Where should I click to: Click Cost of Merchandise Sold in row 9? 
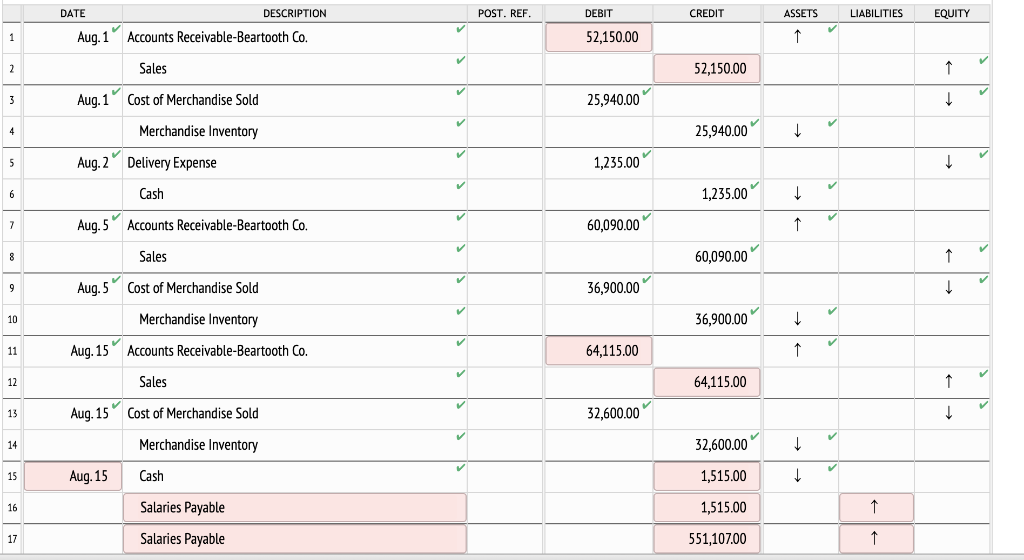(193, 288)
